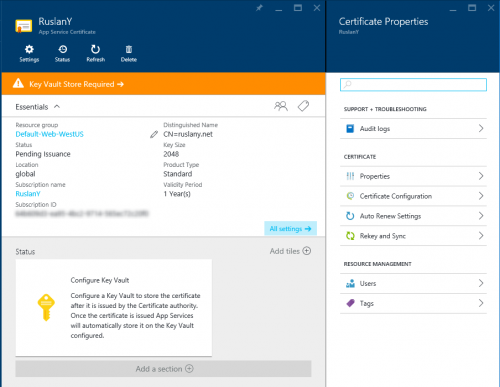Delete the certificate using trash icon
This screenshot has height=387, width=500.
coord(129,49)
